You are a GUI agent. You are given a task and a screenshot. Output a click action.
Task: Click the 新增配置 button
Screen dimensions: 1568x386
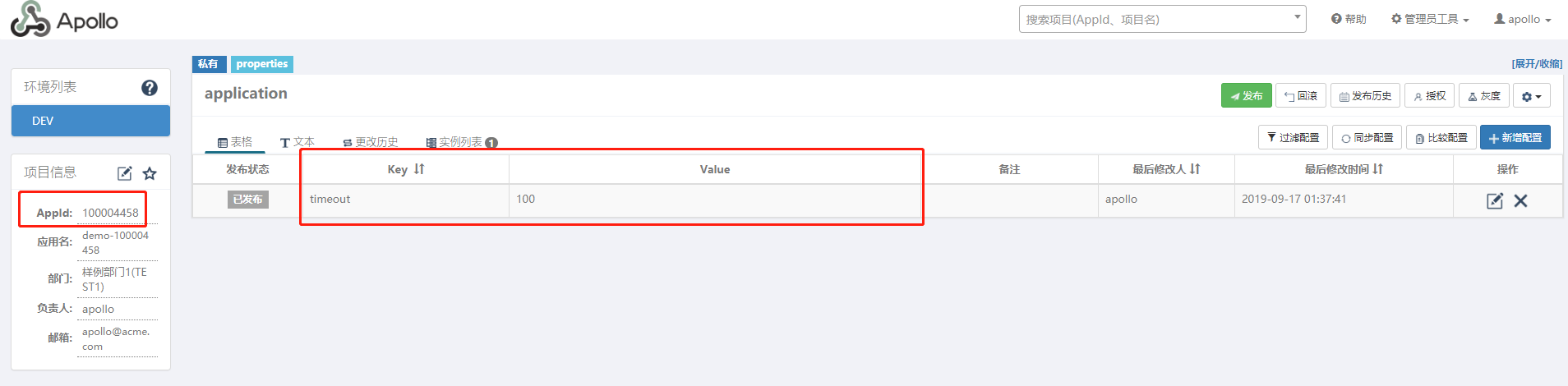point(1515,137)
